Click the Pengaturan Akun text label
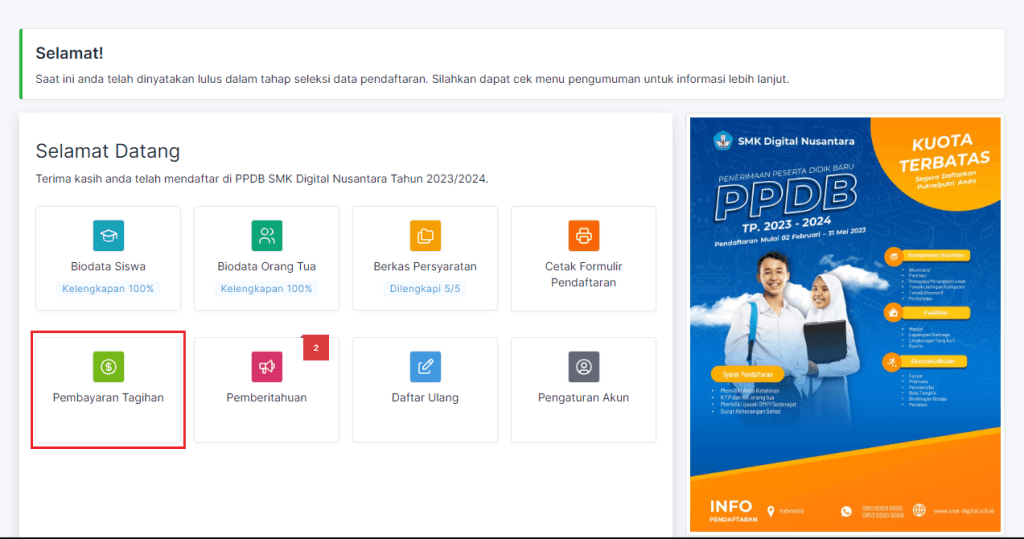 pyautogui.click(x=583, y=398)
